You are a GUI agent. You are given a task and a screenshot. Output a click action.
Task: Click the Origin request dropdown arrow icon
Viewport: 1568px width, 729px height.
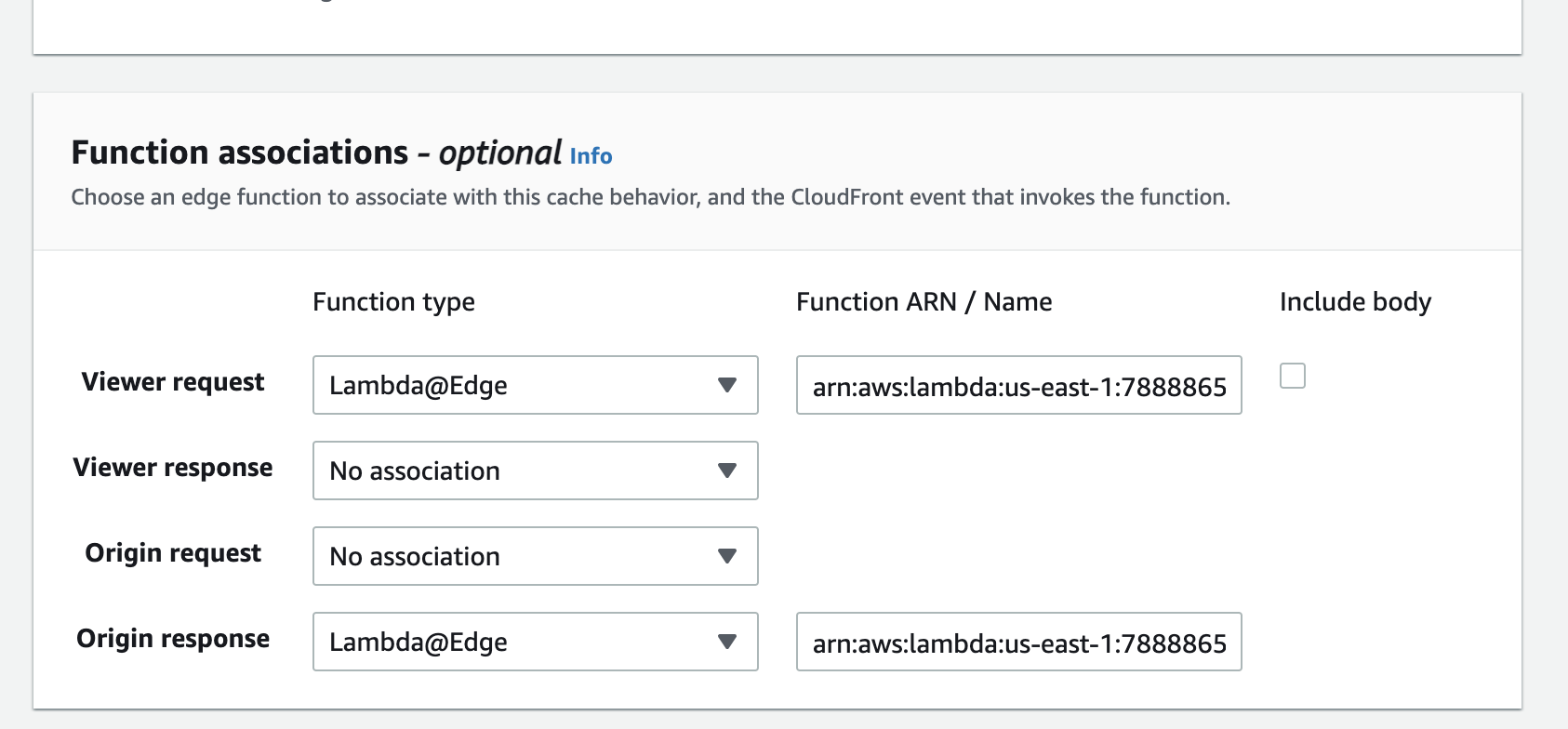click(727, 556)
